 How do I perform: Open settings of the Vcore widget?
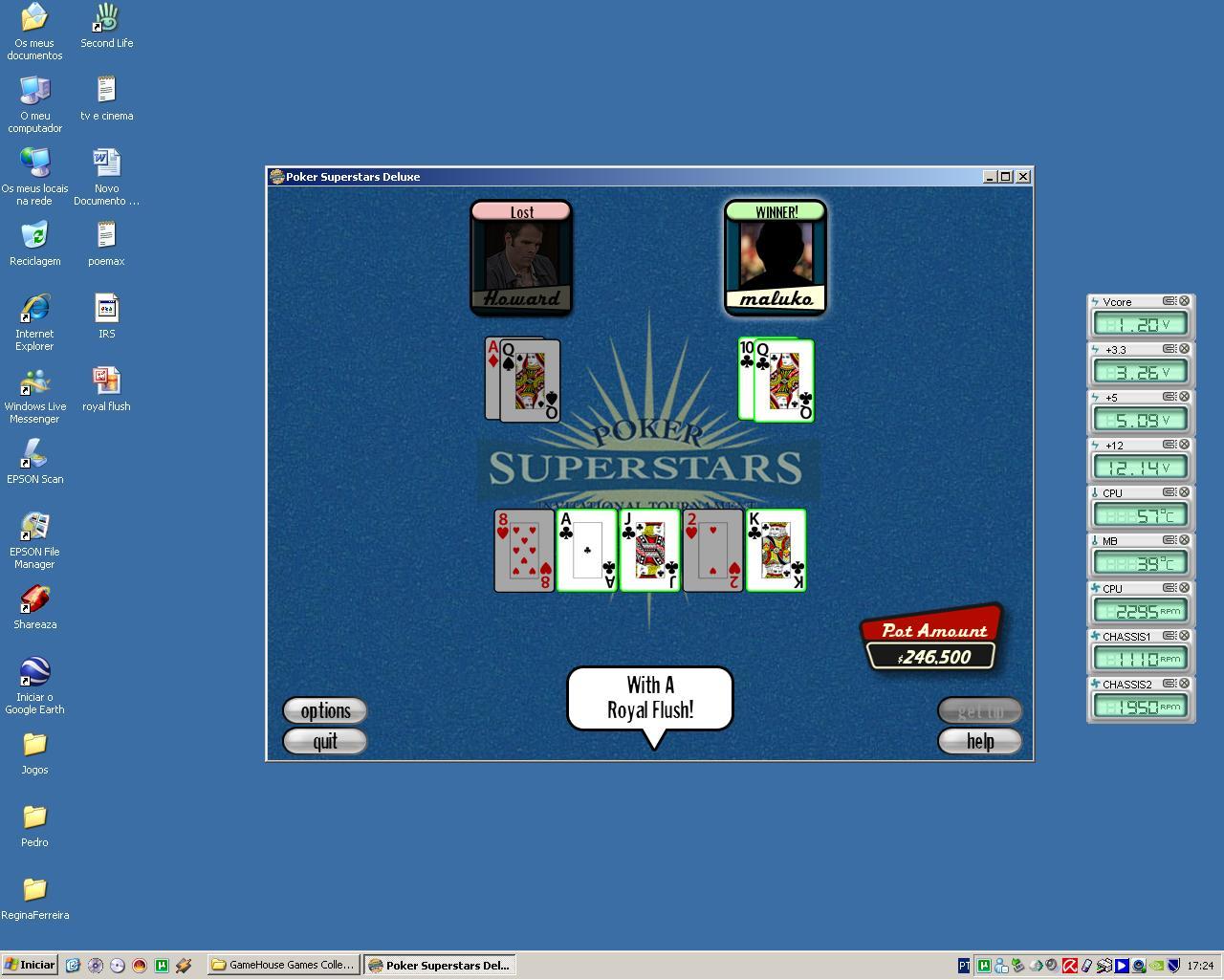point(1169,301)
